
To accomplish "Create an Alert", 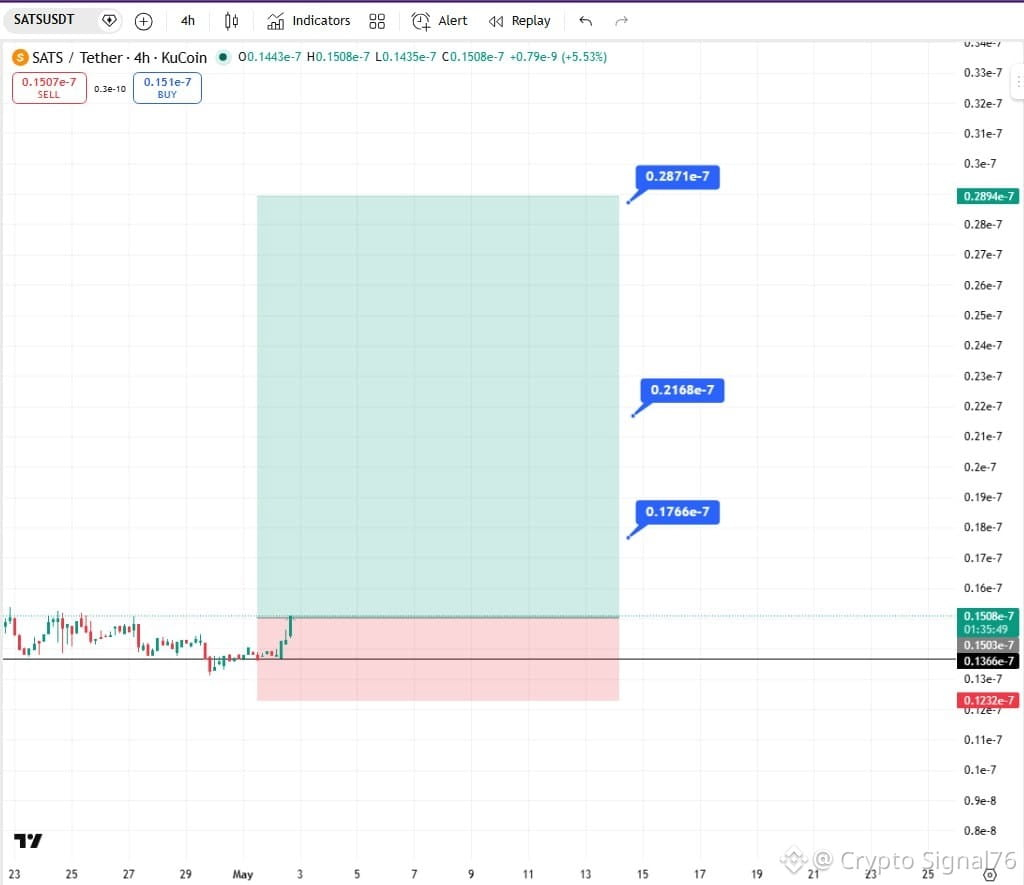I will pos(440,21).
